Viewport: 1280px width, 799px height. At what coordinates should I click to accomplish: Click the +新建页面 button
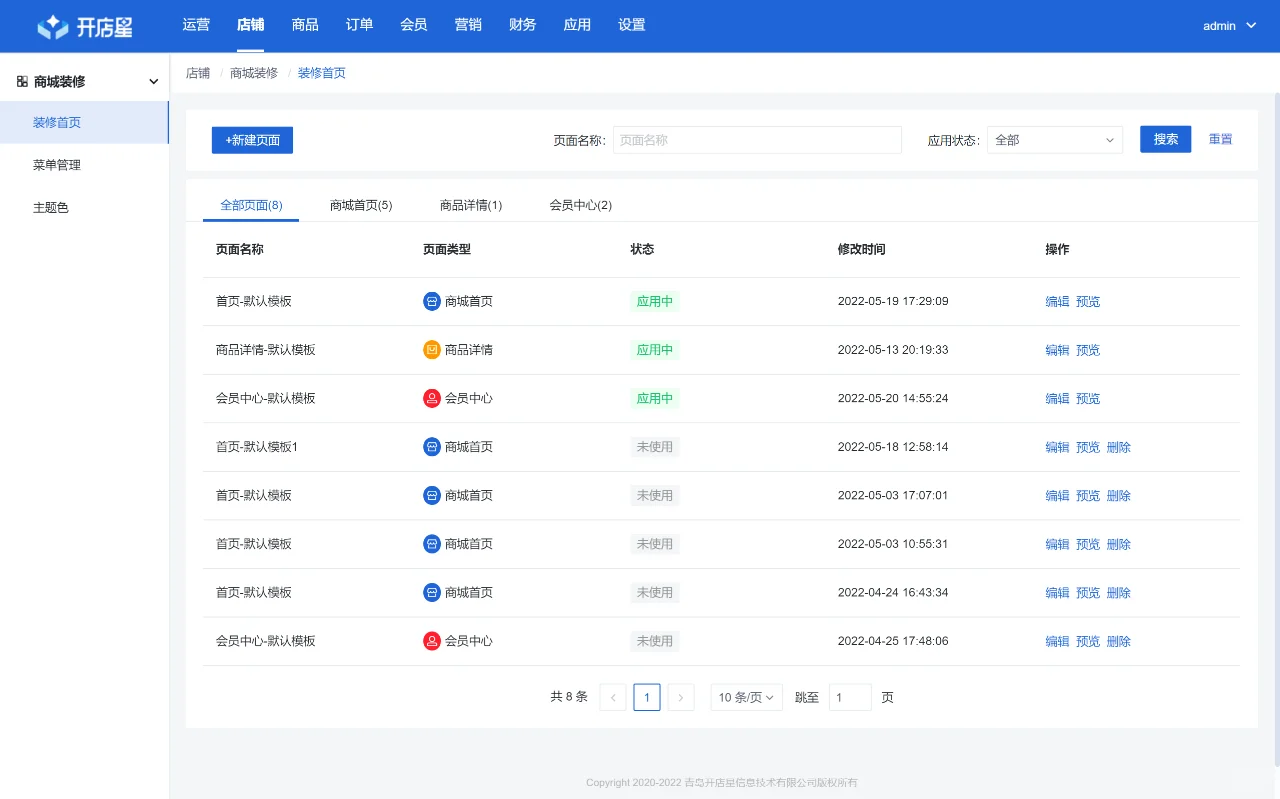252,140
